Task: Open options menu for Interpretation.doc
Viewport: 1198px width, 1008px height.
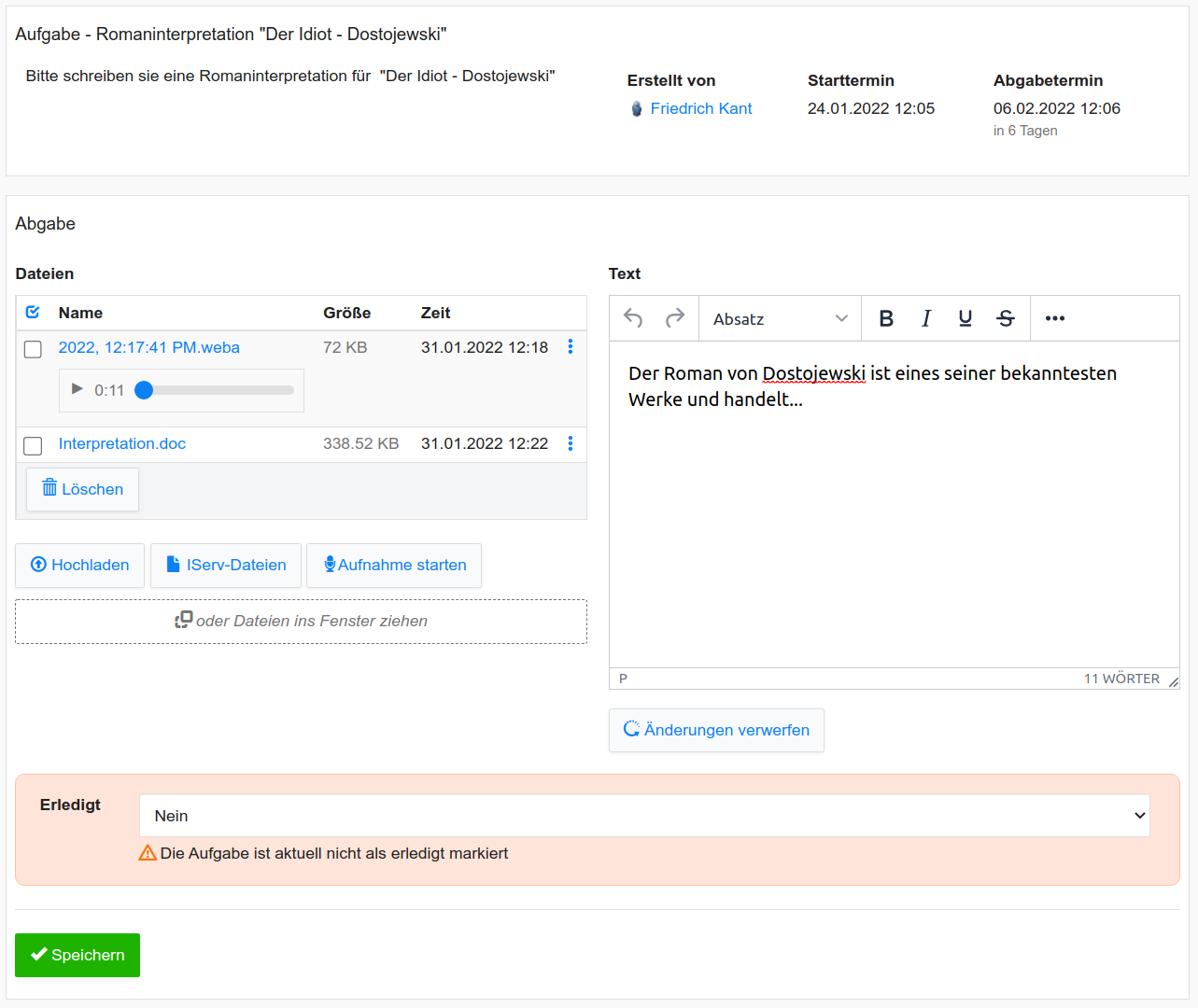Action: pos(571,443)
